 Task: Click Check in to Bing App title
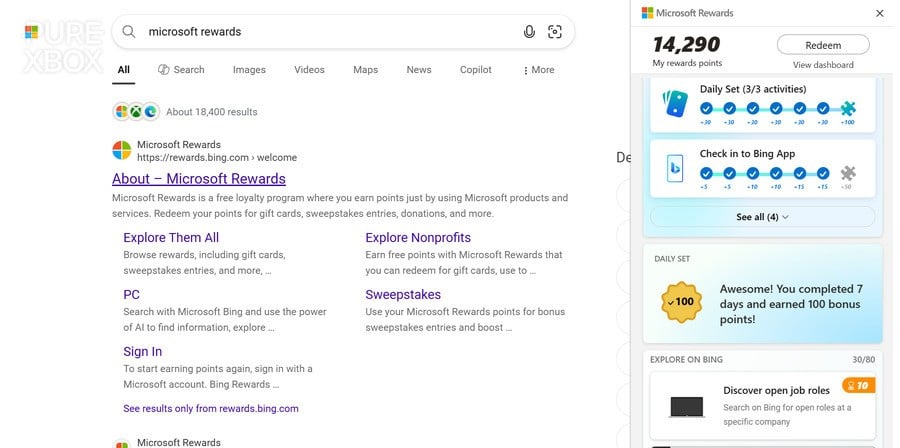point(747,153)
